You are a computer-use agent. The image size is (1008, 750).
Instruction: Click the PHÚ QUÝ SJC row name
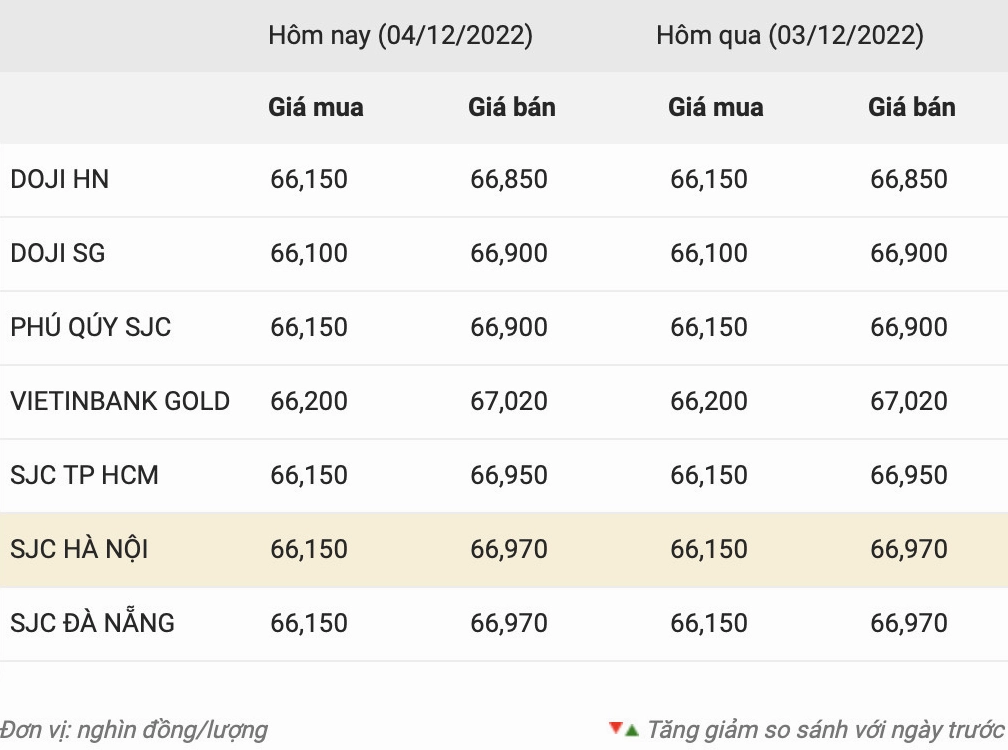[x=91, y=327]
